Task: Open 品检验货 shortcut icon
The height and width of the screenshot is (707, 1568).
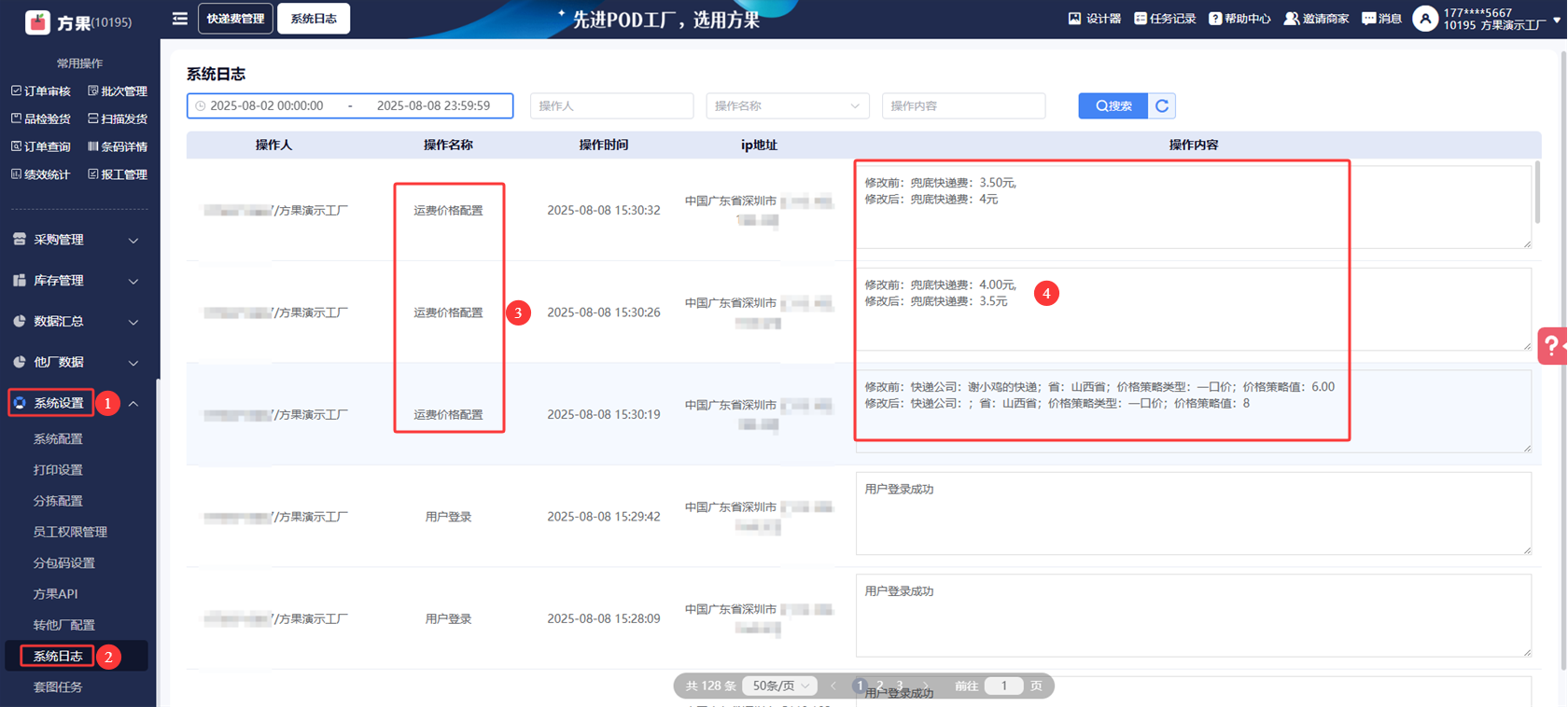Action: [16, 119]
